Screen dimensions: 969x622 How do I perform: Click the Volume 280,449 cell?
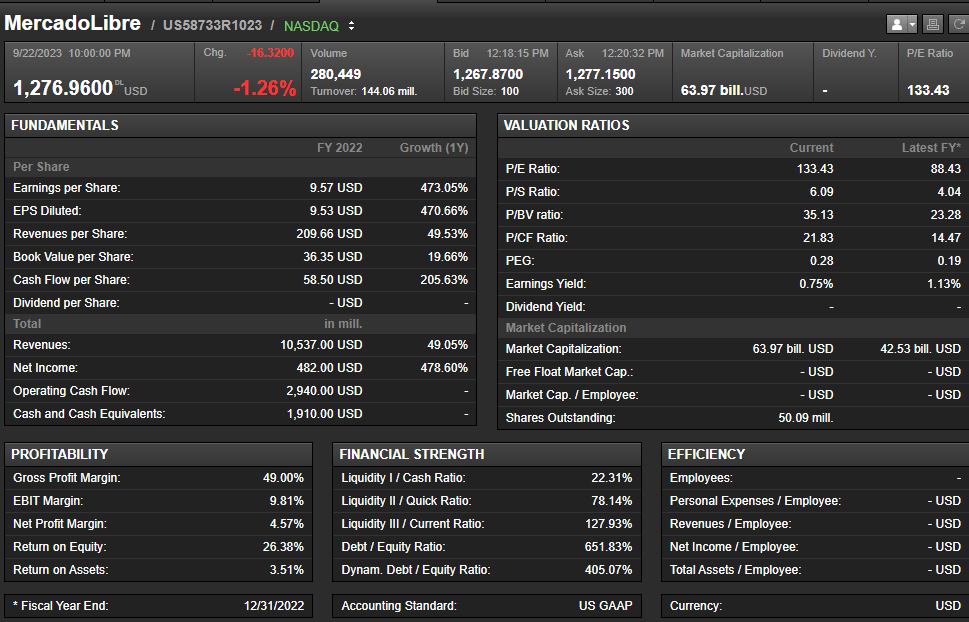pyautogui.click(x=336, y=74)
